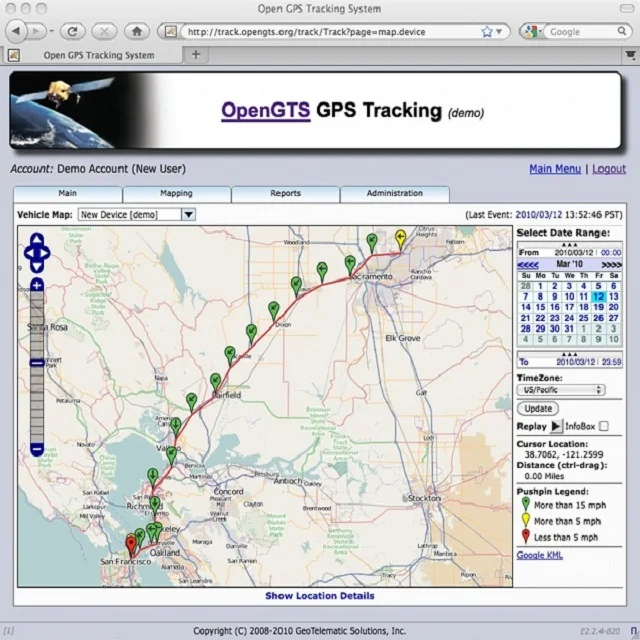
Task: Click the browser forward arrow button
Action: click(x=37, y=31)
